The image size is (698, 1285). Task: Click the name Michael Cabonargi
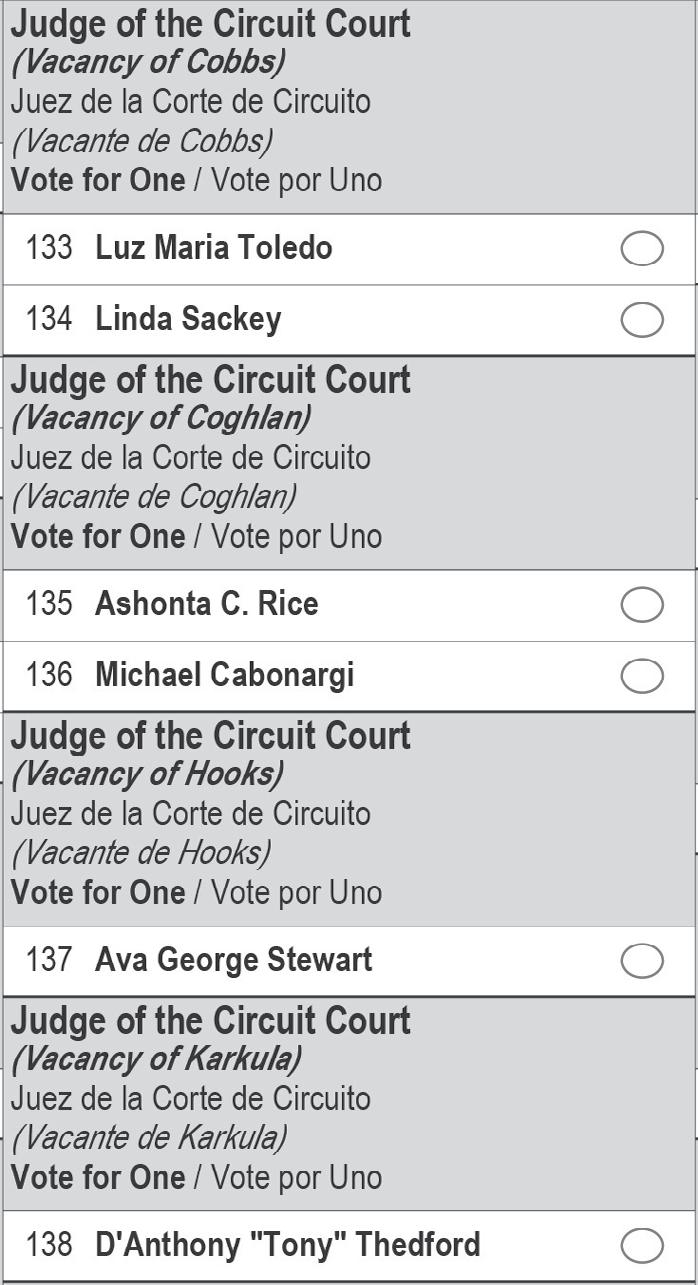(x=224, y=675)
